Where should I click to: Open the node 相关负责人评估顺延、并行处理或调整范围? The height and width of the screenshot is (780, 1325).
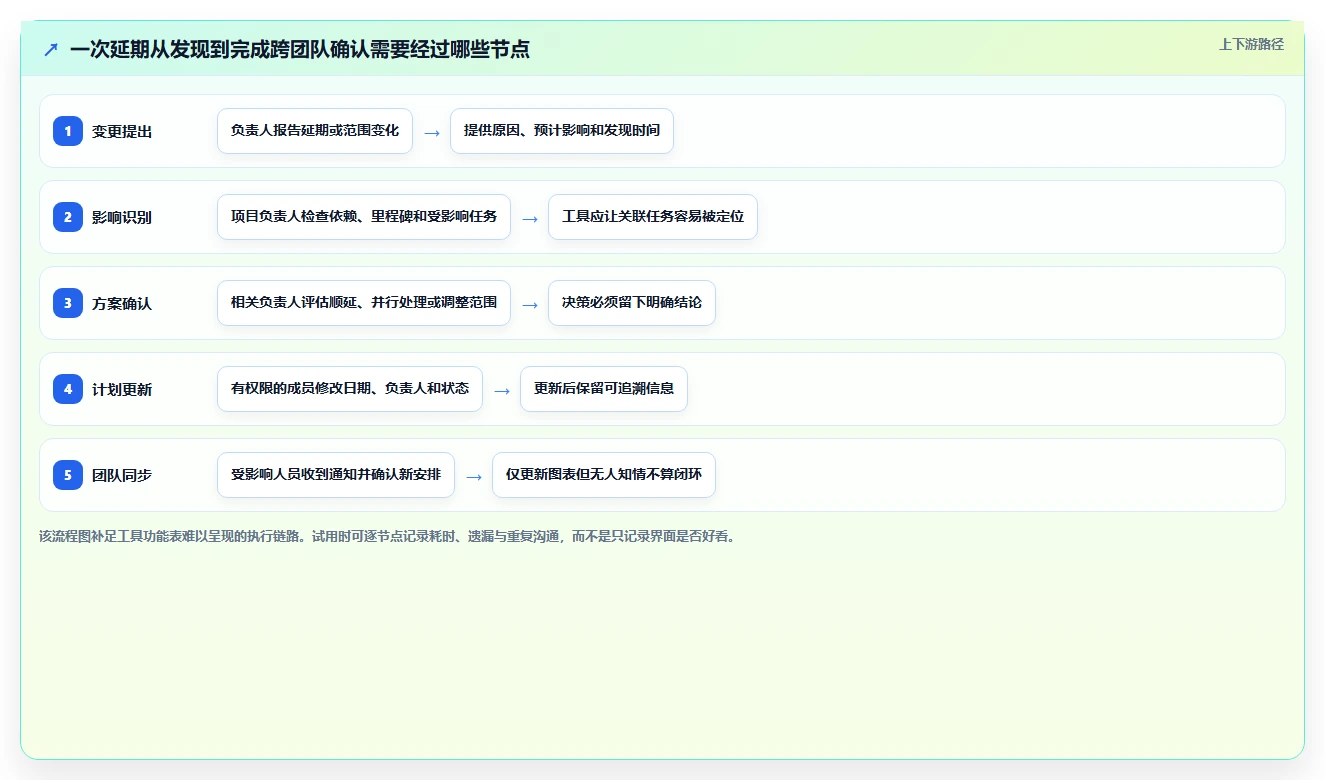click(364, 303)
